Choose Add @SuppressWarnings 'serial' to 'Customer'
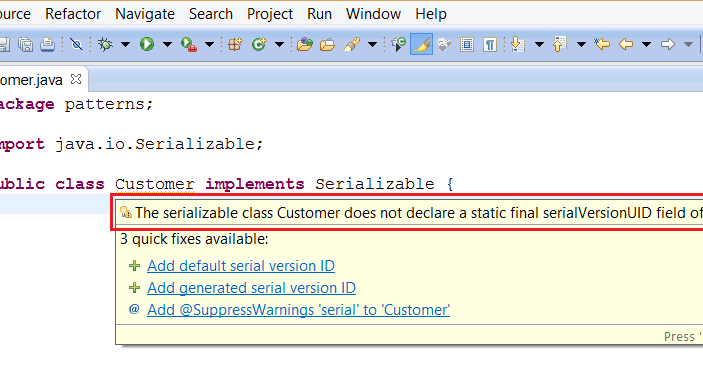Viewport: 703px width, 369px height. [298, 310]
